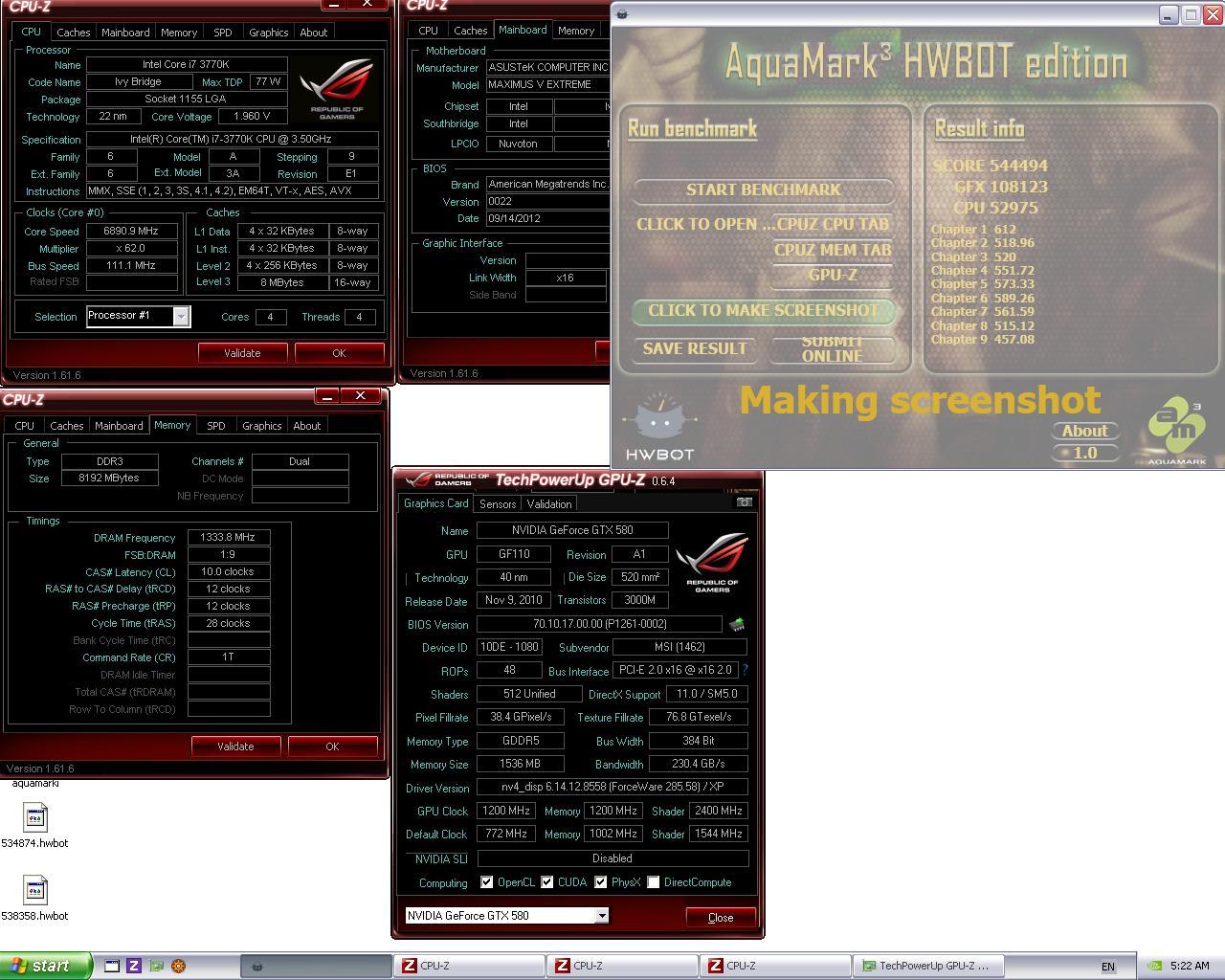Select Graphics tab in the CPU-Z Memory window
This screenshot has width=1225, height=980.
[261, 426]
